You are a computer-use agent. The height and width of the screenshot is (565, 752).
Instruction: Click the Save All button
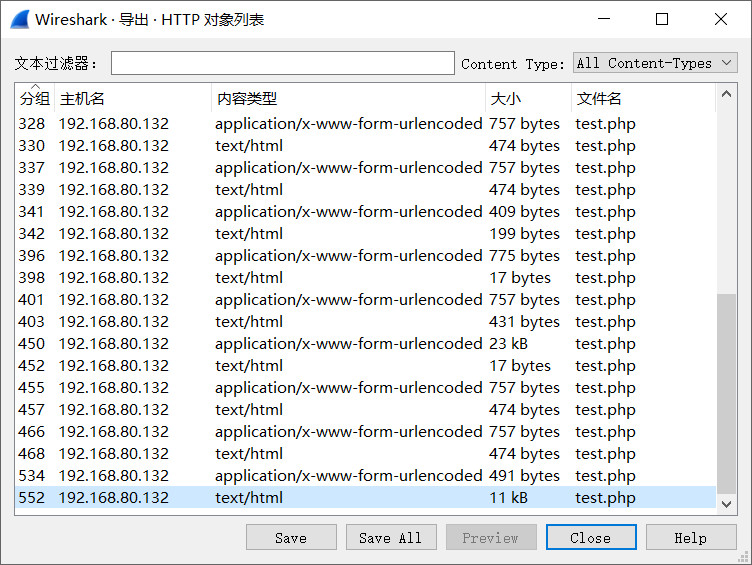(x=391, y=537)
